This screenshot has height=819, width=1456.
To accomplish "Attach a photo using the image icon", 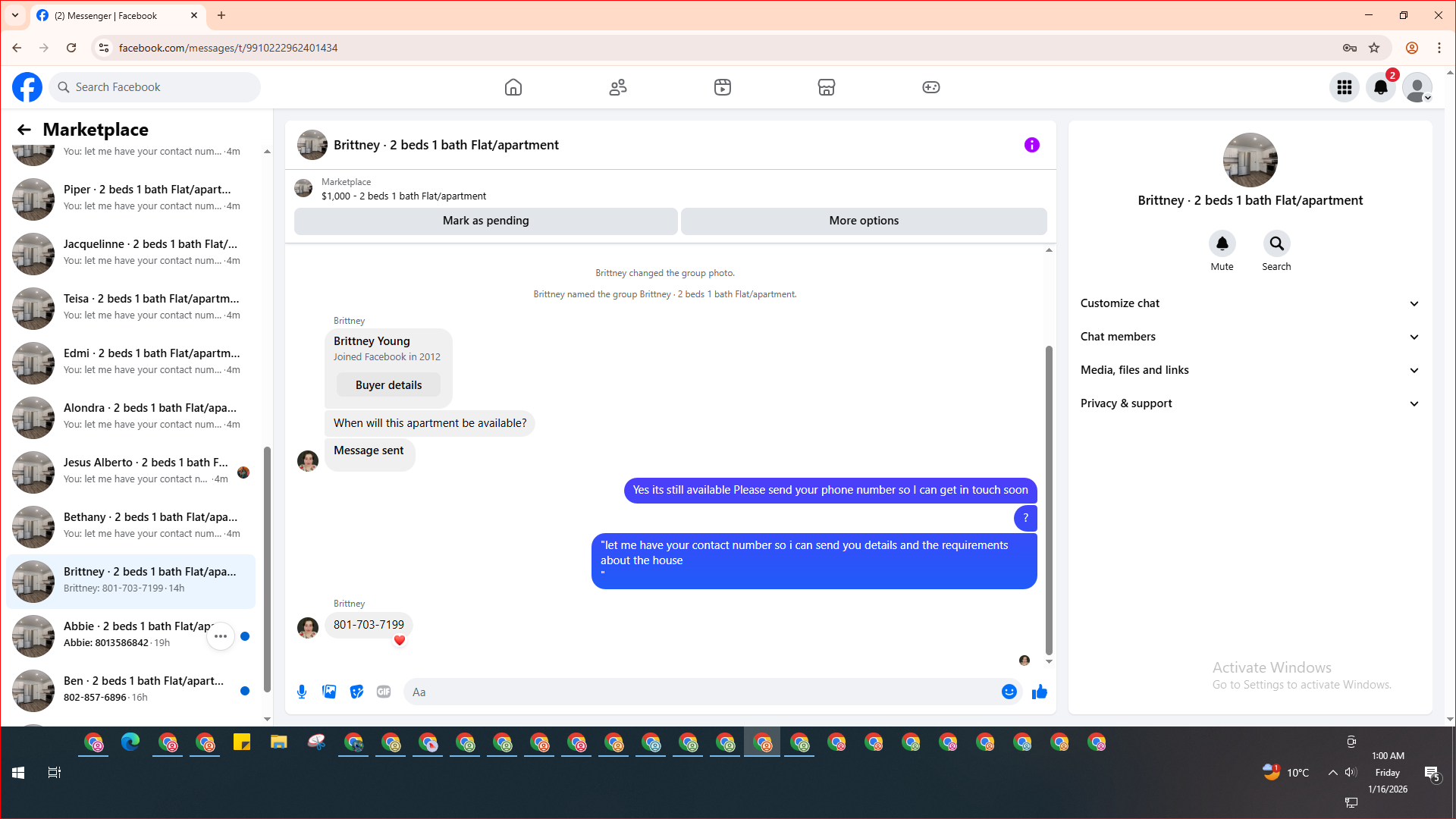I will 329,692.
